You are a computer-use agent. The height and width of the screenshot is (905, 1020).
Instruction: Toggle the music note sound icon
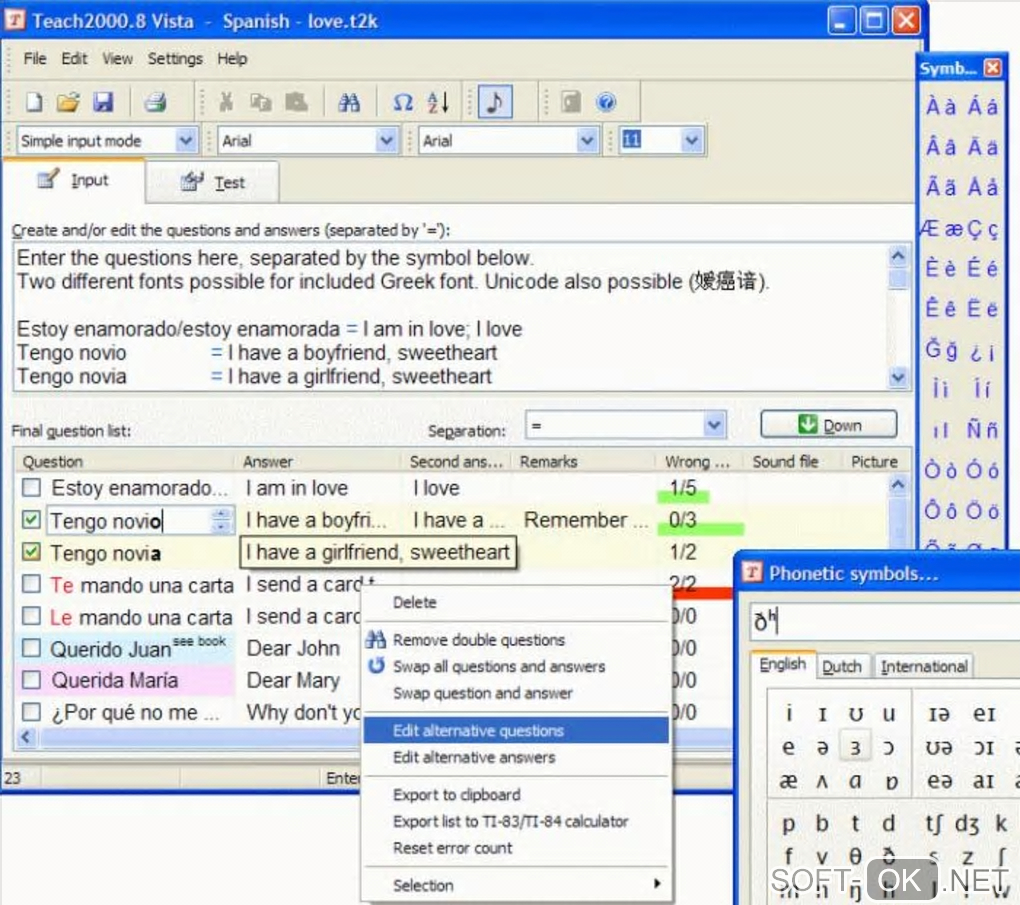(495, 102)
